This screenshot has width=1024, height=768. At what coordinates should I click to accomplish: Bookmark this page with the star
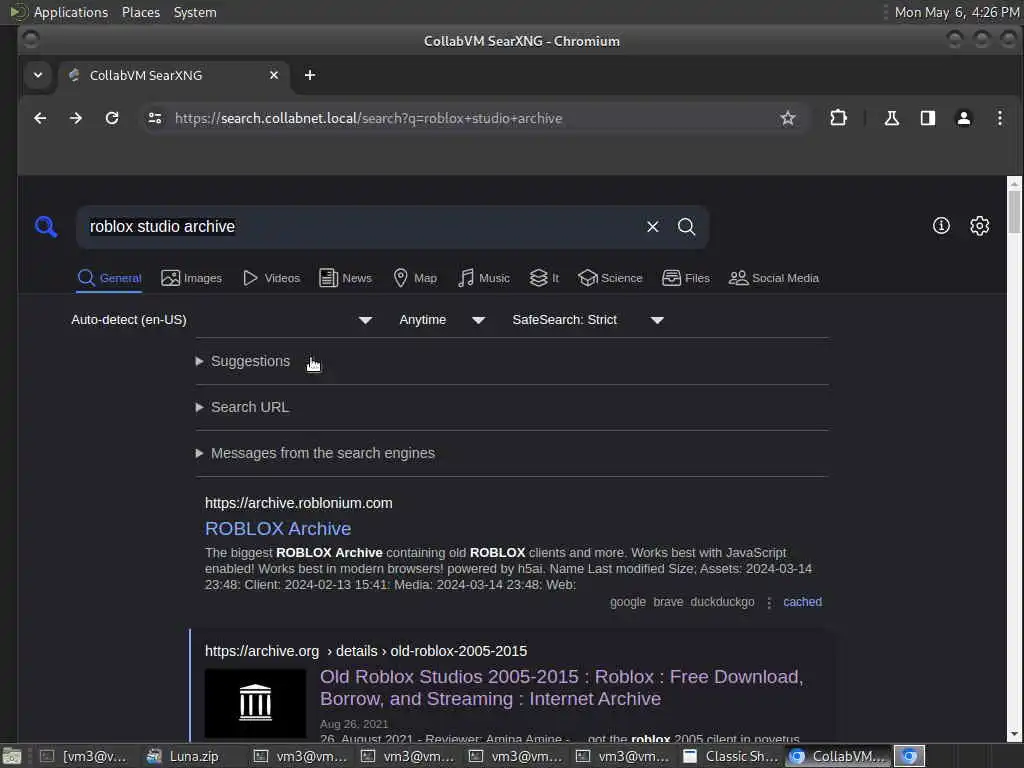tap(788, 118)
